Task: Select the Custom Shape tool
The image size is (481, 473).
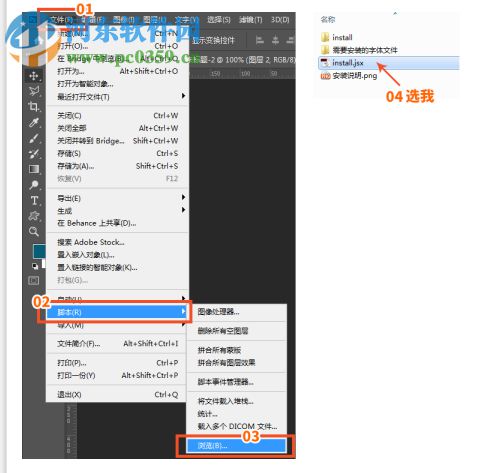Action: (x=34, y=216)
